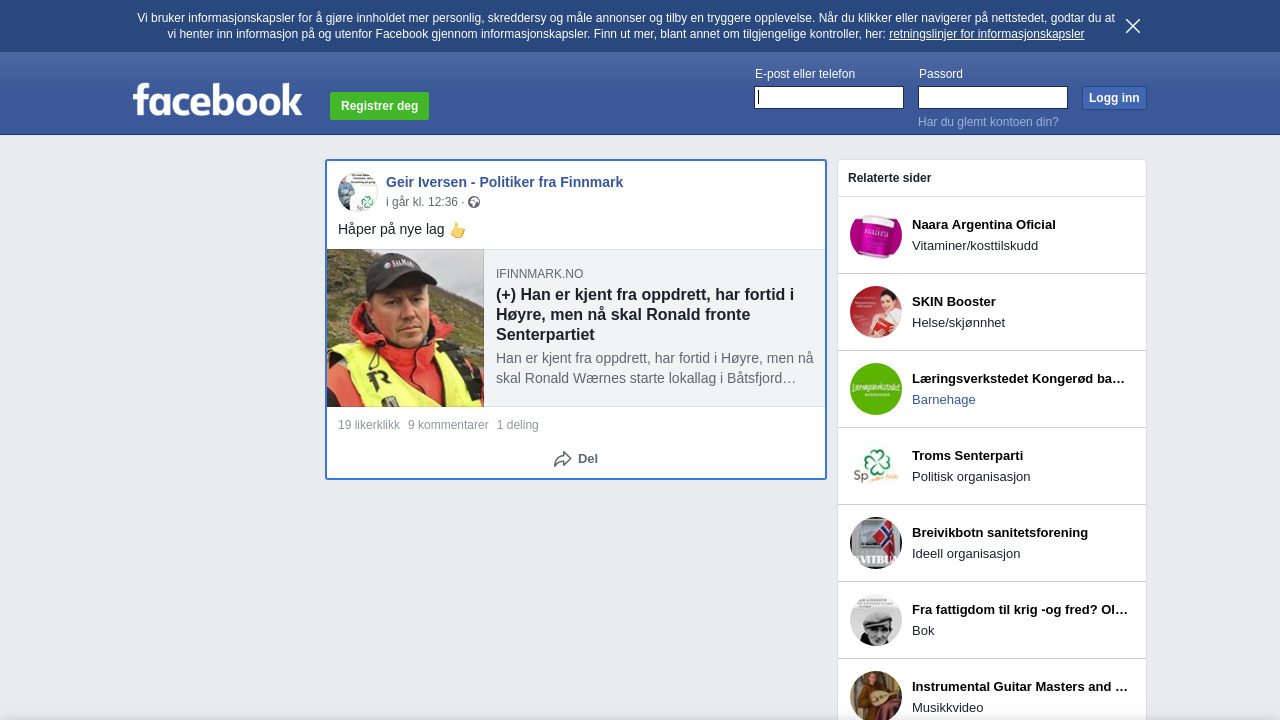Open SKIN Booster page name
The image size is (1280, 720).
click(x=954, y=301)
